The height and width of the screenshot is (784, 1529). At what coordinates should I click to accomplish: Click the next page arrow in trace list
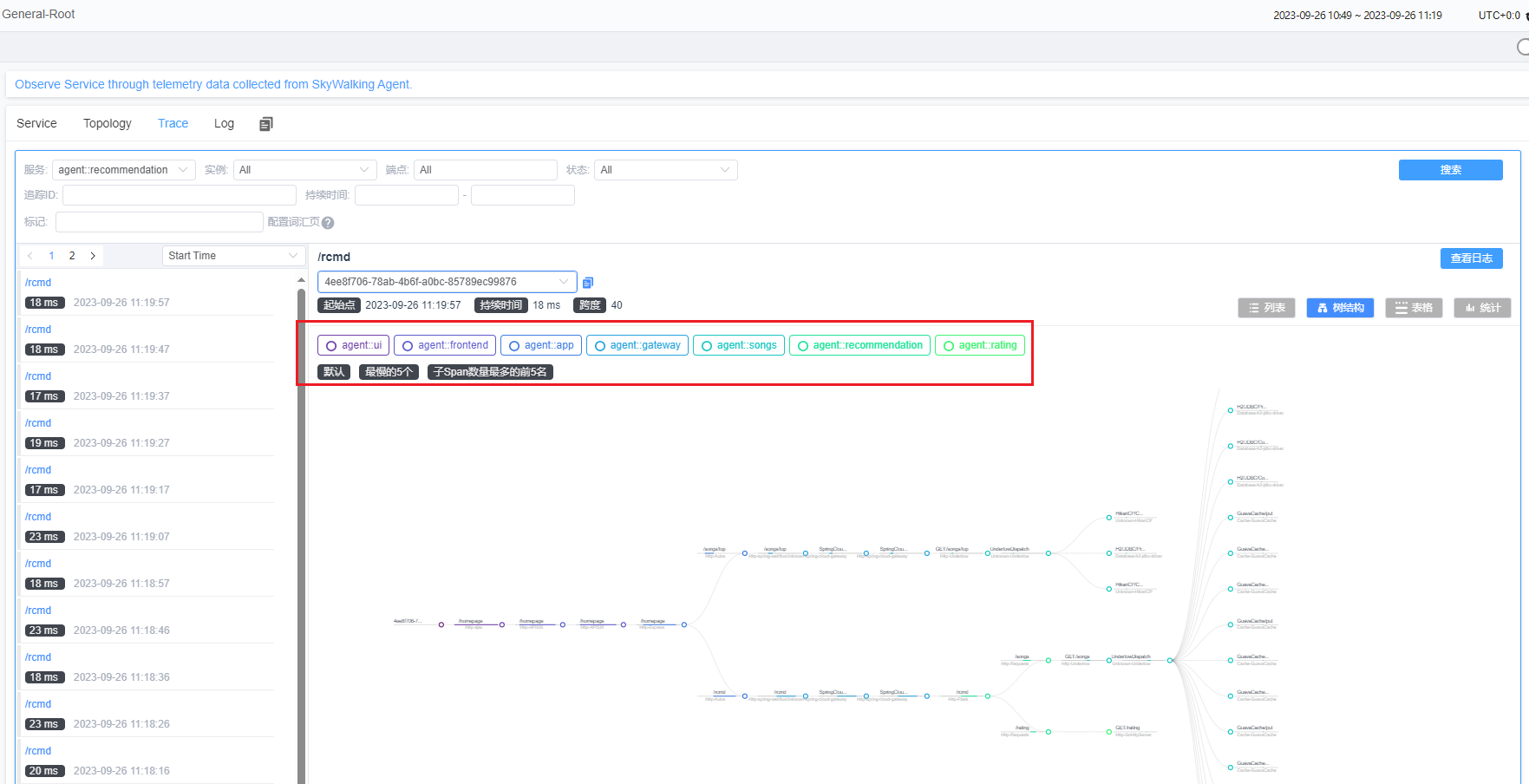[93, 256]
